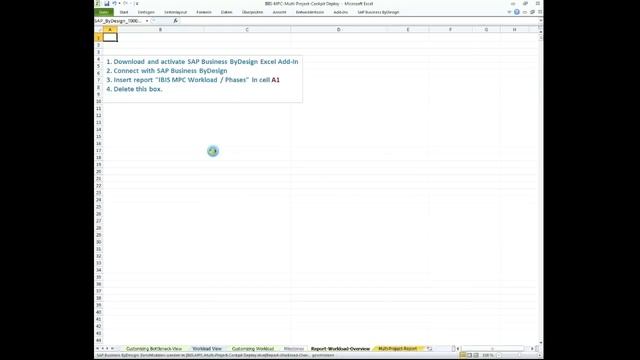Image resolution: width=640 pixels, height=360 pixels.
Task: Open the Formeln ribbon tab
Action: pyautogui.click(x=204, y=12)
